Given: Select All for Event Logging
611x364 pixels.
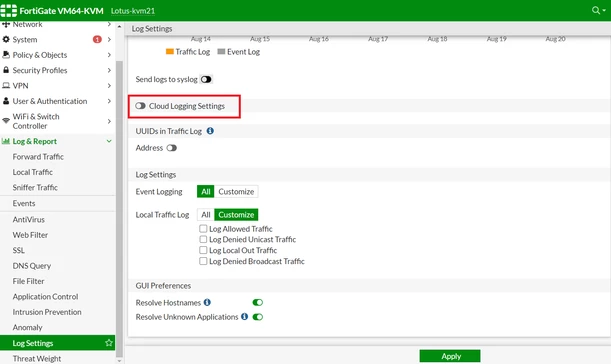Looking at the screenshot, I should tap(205, 192).
